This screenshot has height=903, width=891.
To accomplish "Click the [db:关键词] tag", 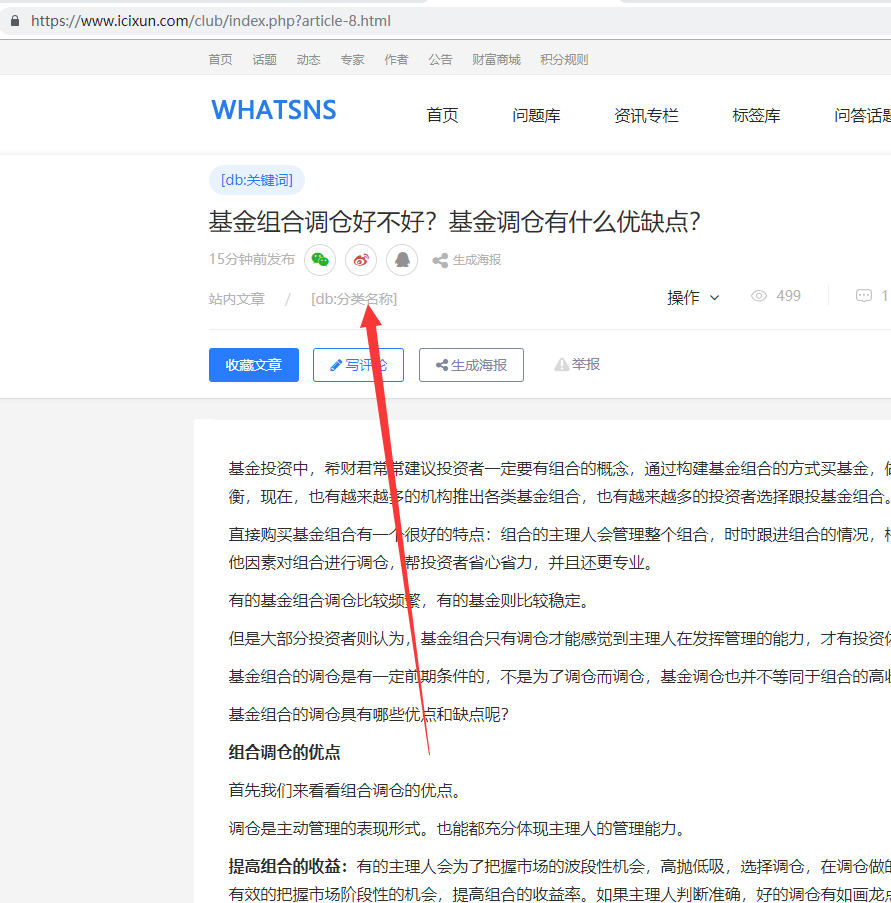I will click(257, 180).
